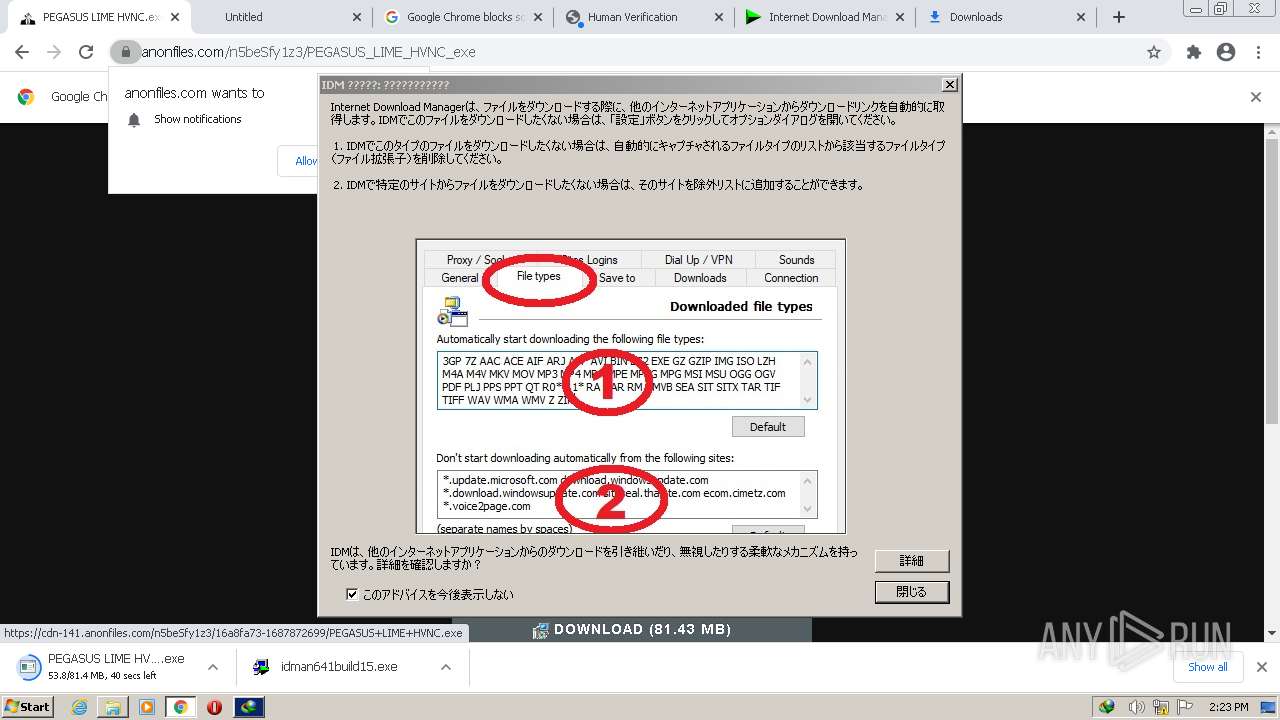Click the Google Chrome logo in info bar
The width and height of the screenshot is (1280, 720).
26,97
